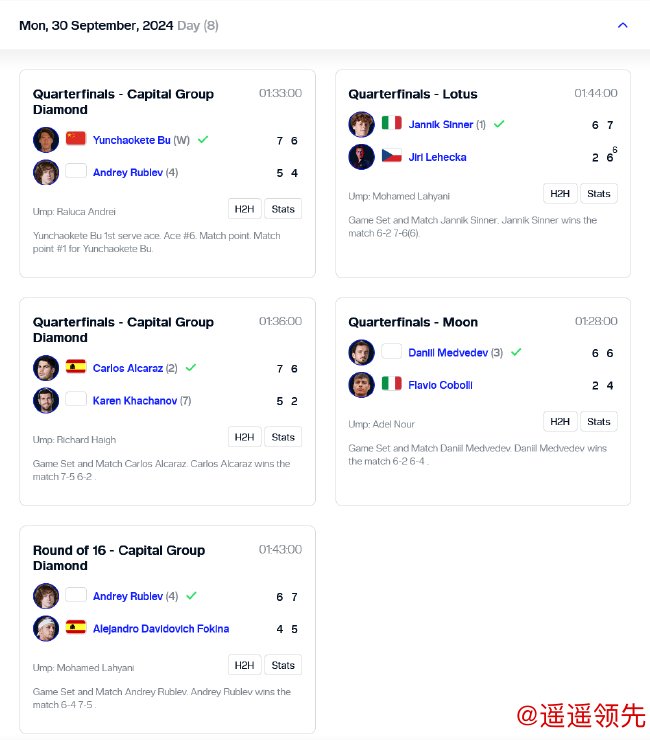
Task: Open H2H for Bu vs Rublev match
Action: point(244,209)
